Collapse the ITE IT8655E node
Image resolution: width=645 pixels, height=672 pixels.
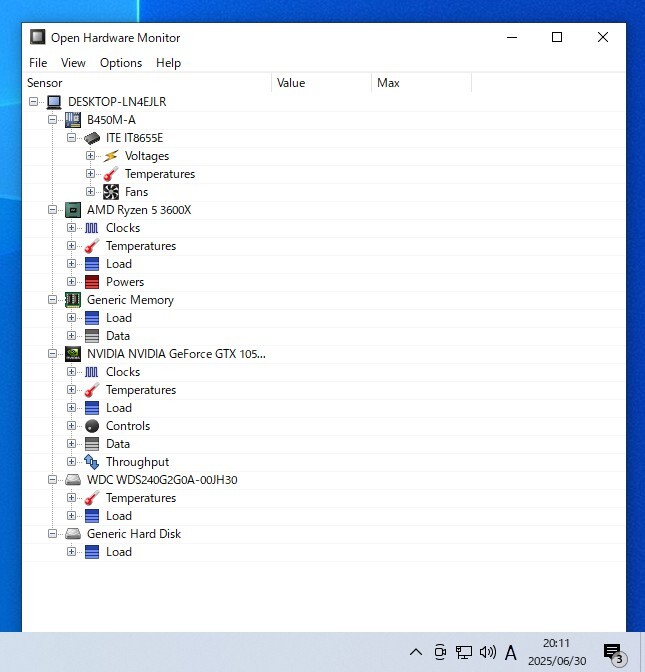72,138
